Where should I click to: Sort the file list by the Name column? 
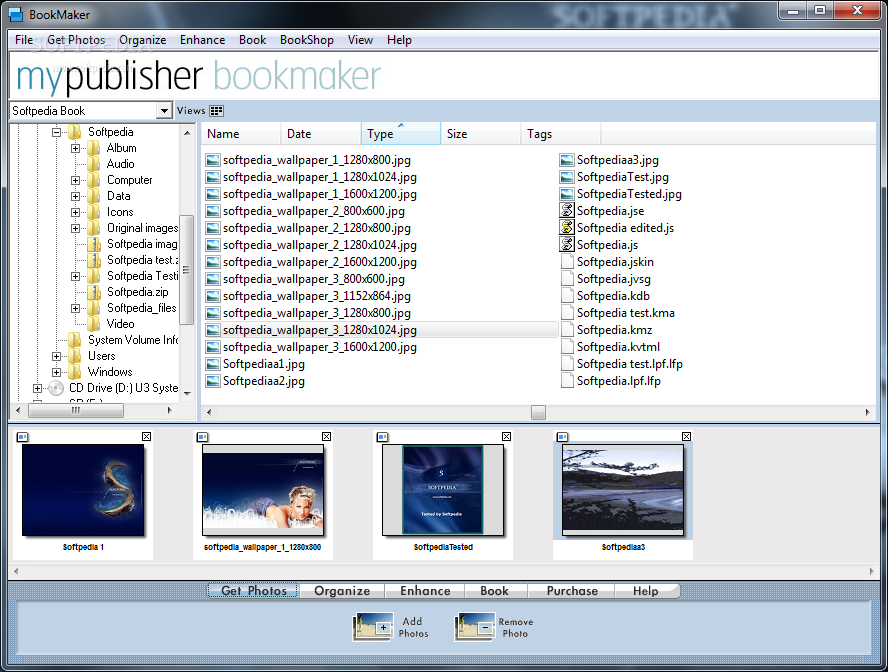click(x=241, y=134)
